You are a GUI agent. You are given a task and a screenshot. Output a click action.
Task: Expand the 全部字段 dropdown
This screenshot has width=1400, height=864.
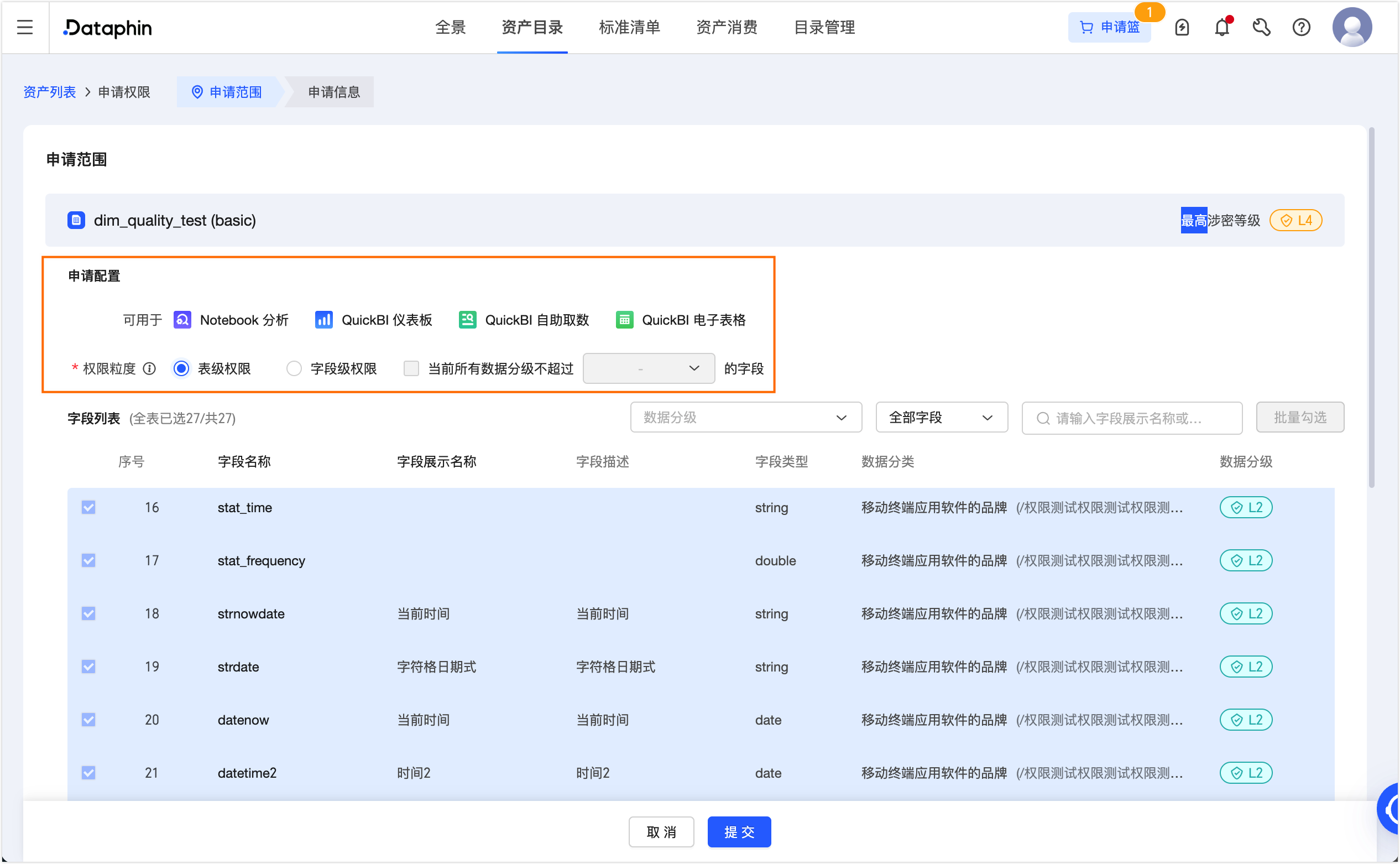click(x=941, y=418)
